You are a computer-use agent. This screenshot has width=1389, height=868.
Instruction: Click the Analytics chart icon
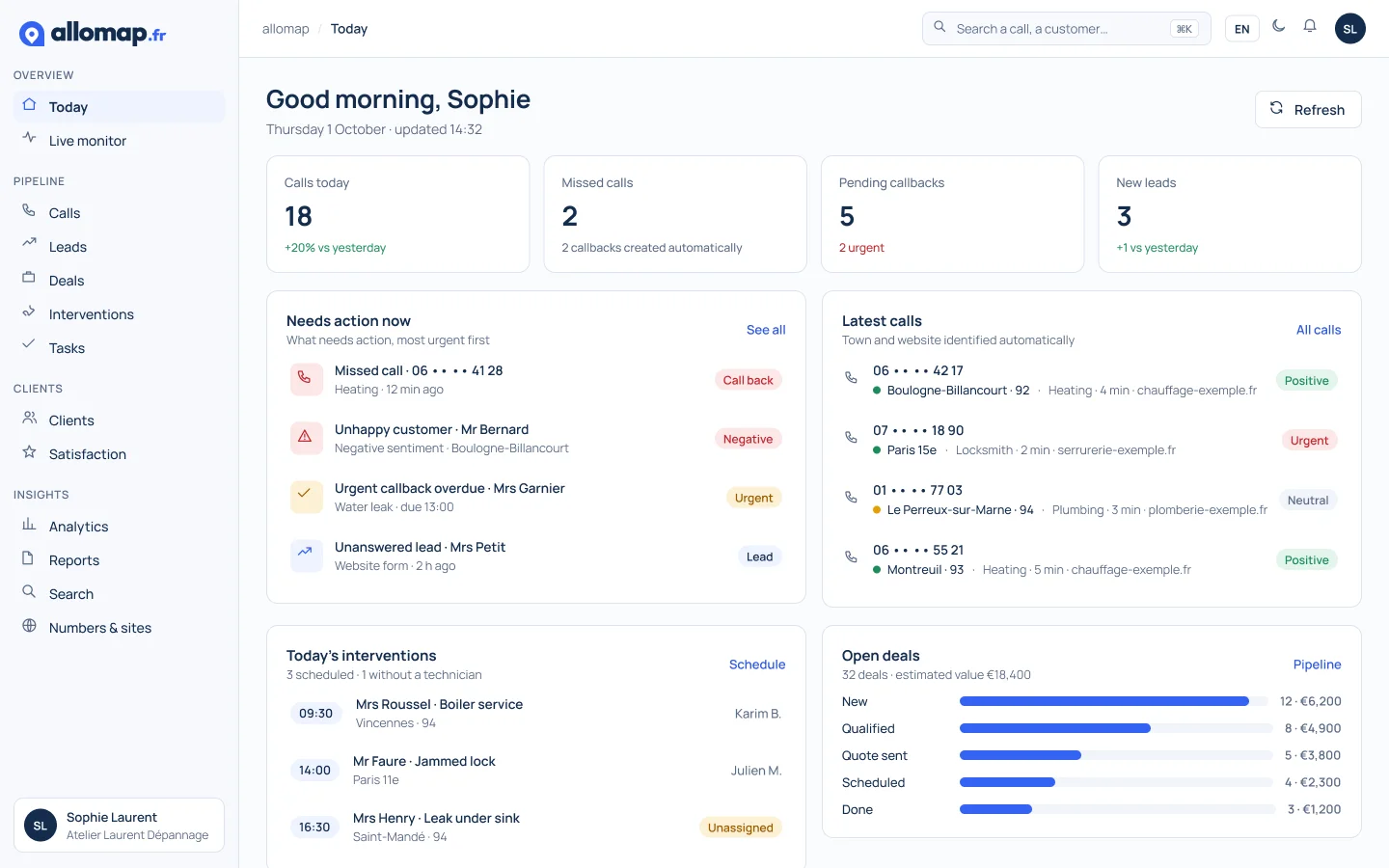point(29,525)
